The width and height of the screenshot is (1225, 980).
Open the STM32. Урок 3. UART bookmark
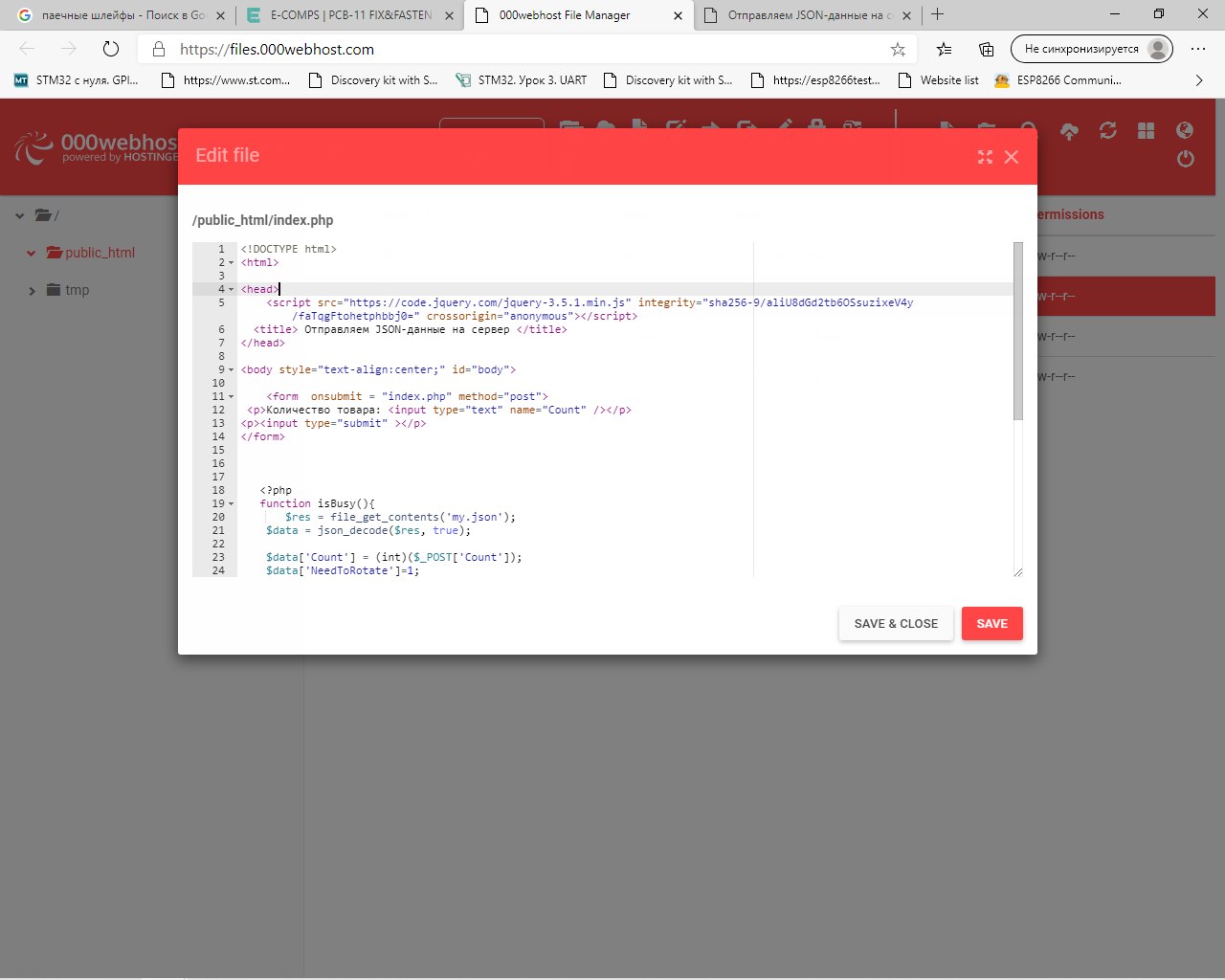(x=522, y=80)
